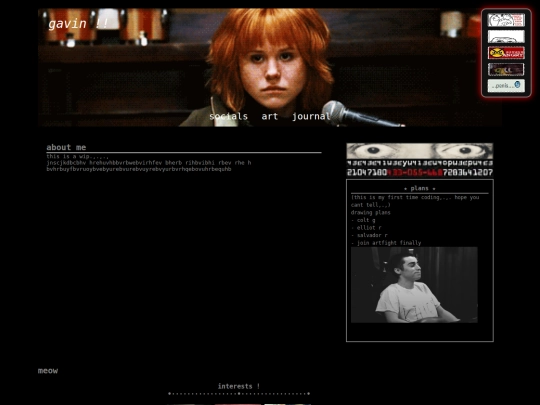Click the redhead header photo

[x=270, y=68]
